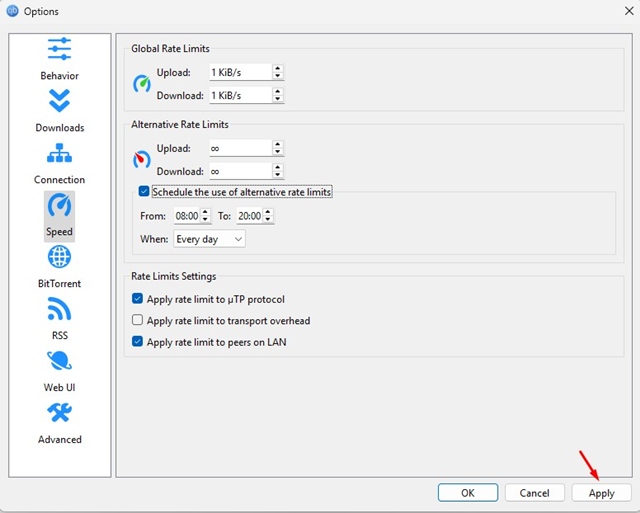Click the Alternative Upload rate input field
640x513 pixels.
pyautogui.click(x=238, y=148)
